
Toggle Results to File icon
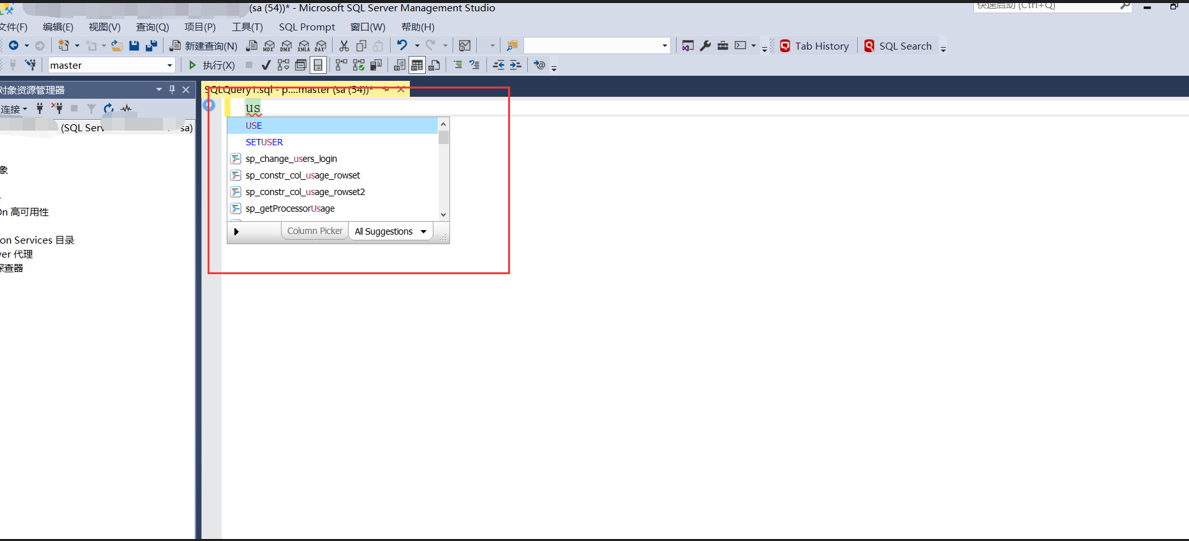pos(435,65)
